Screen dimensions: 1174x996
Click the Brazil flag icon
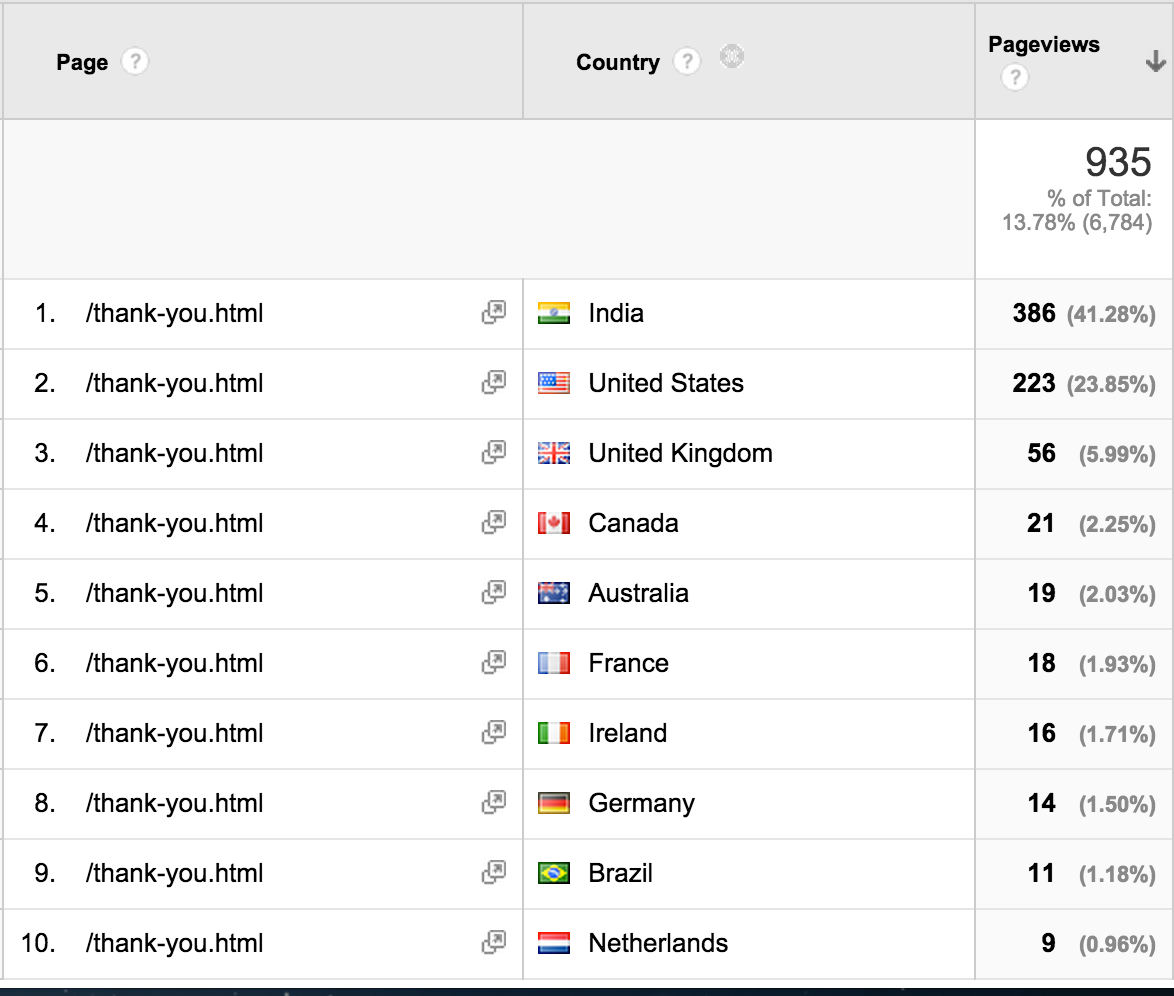coord(554,873)
